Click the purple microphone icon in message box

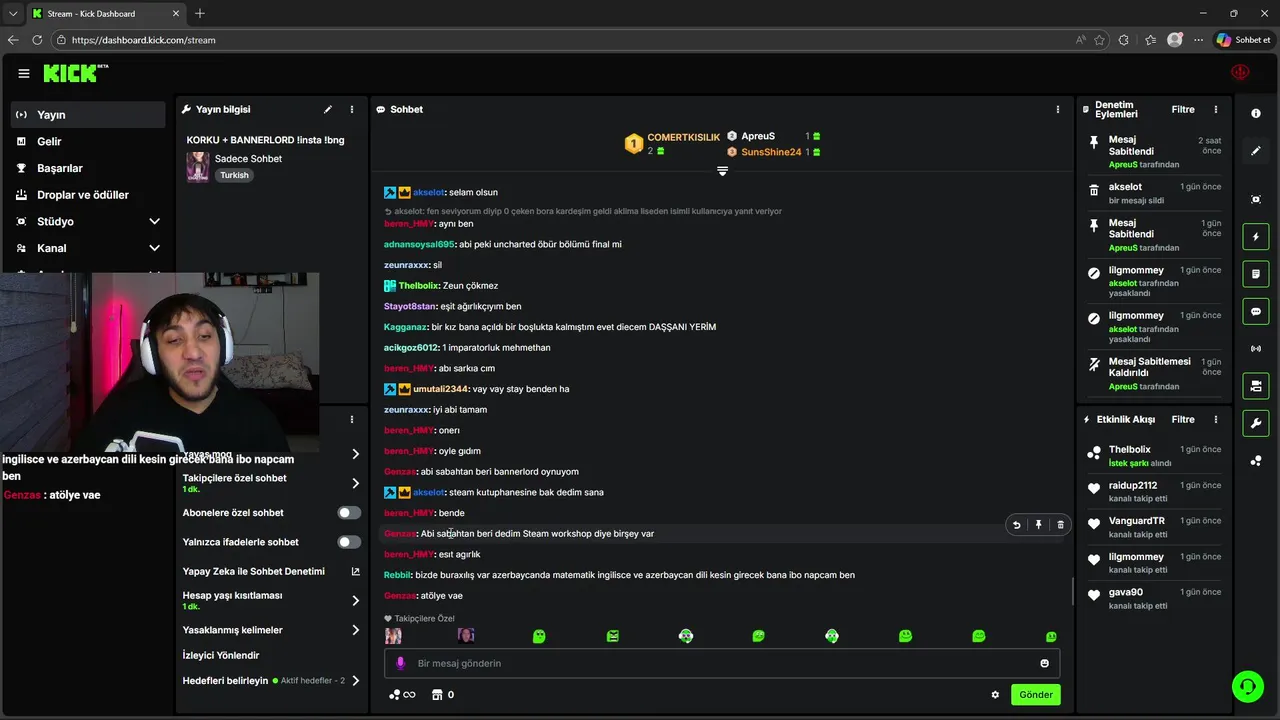click(x=400, y=663)
